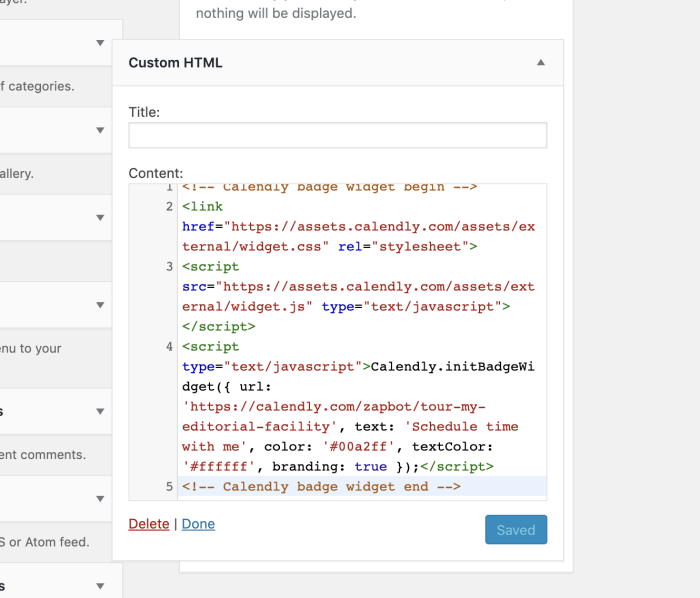Image resolution: width=700 pixels, height=598 pixels.
Task: Click the Custom HTML widget header title
Action: (176, 63)
